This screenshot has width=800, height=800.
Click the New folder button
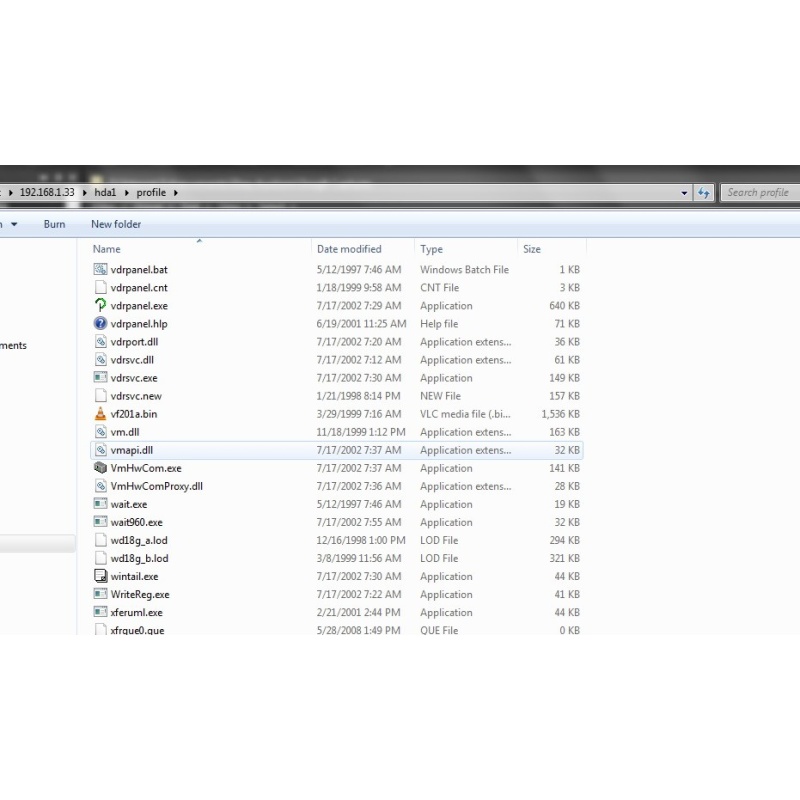click(116, 225)
